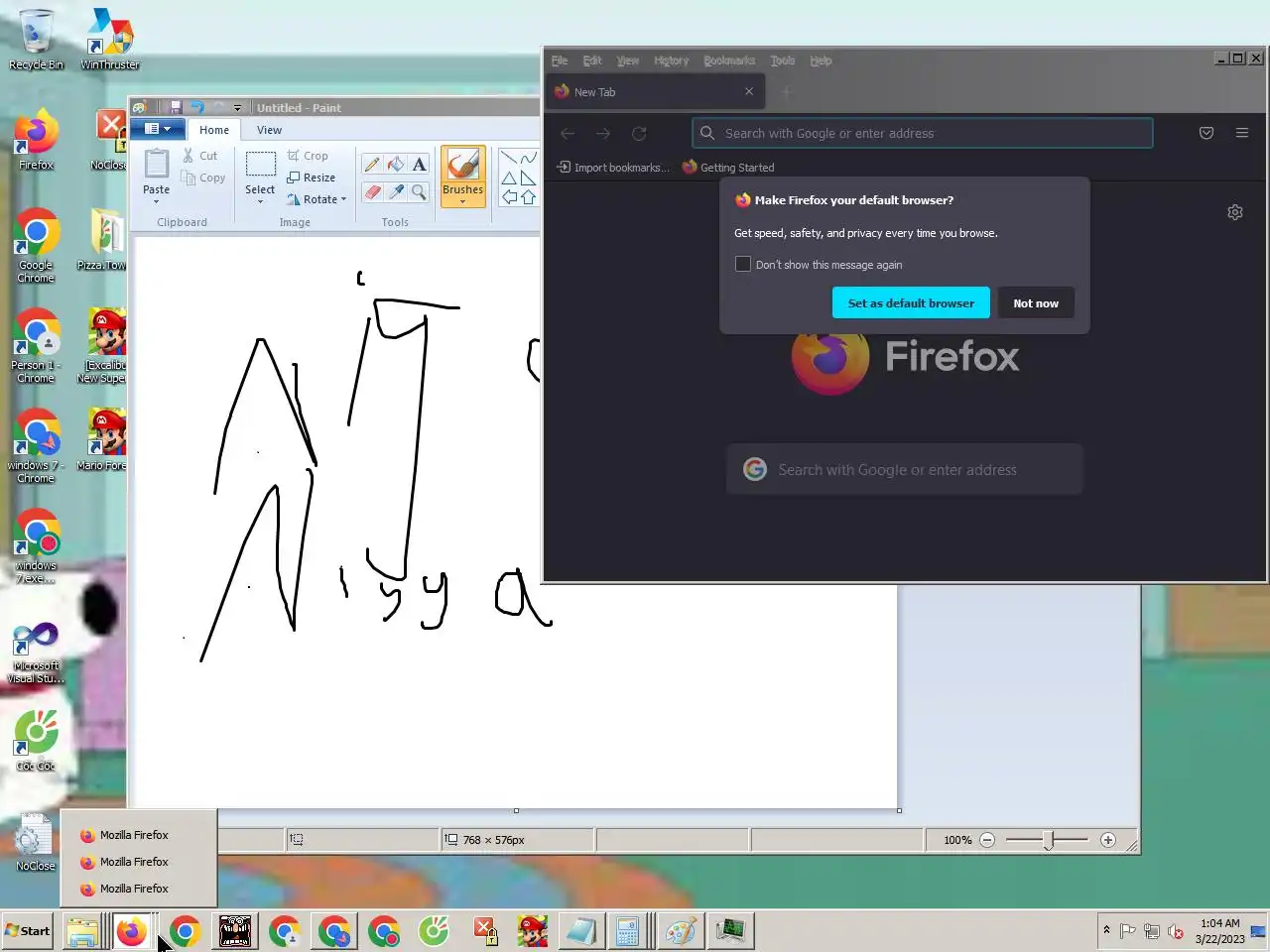Click the Firefox address bar
1270x952 pixels.
pos(923,133)
